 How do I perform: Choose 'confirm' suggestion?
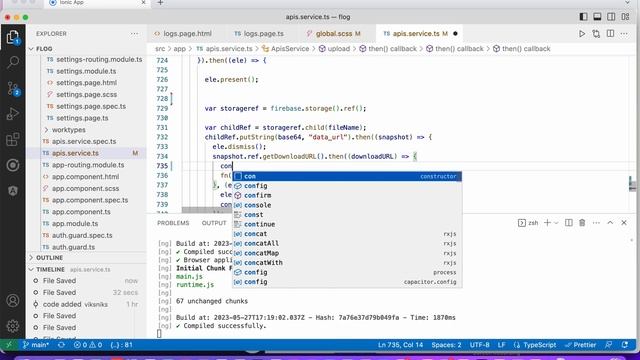tap(347, 196)
